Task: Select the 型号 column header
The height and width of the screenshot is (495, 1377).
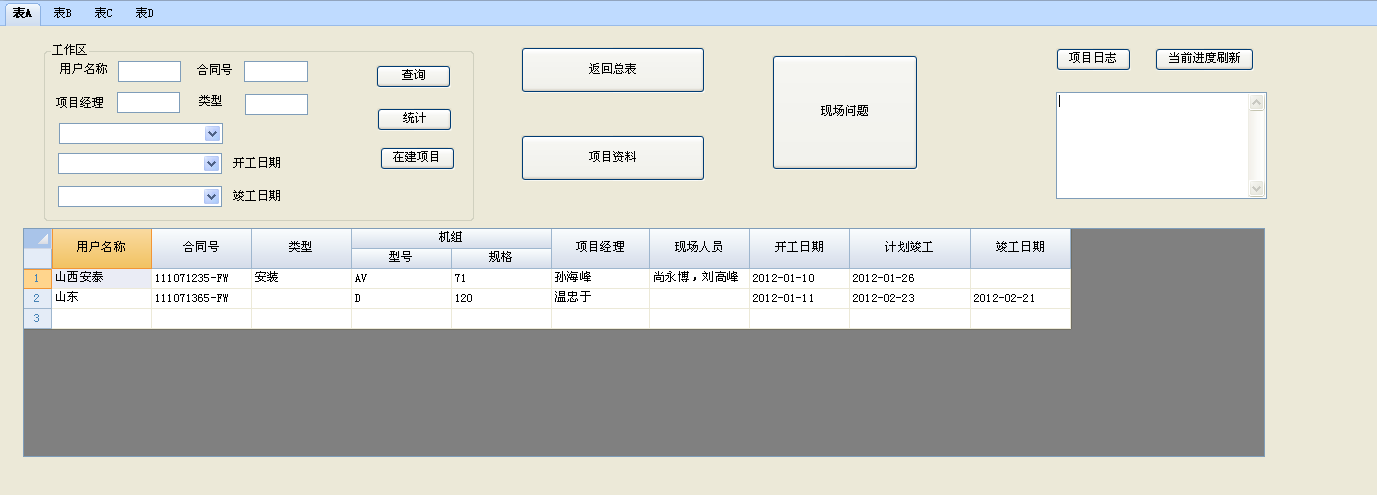Action: click(401, 258)
